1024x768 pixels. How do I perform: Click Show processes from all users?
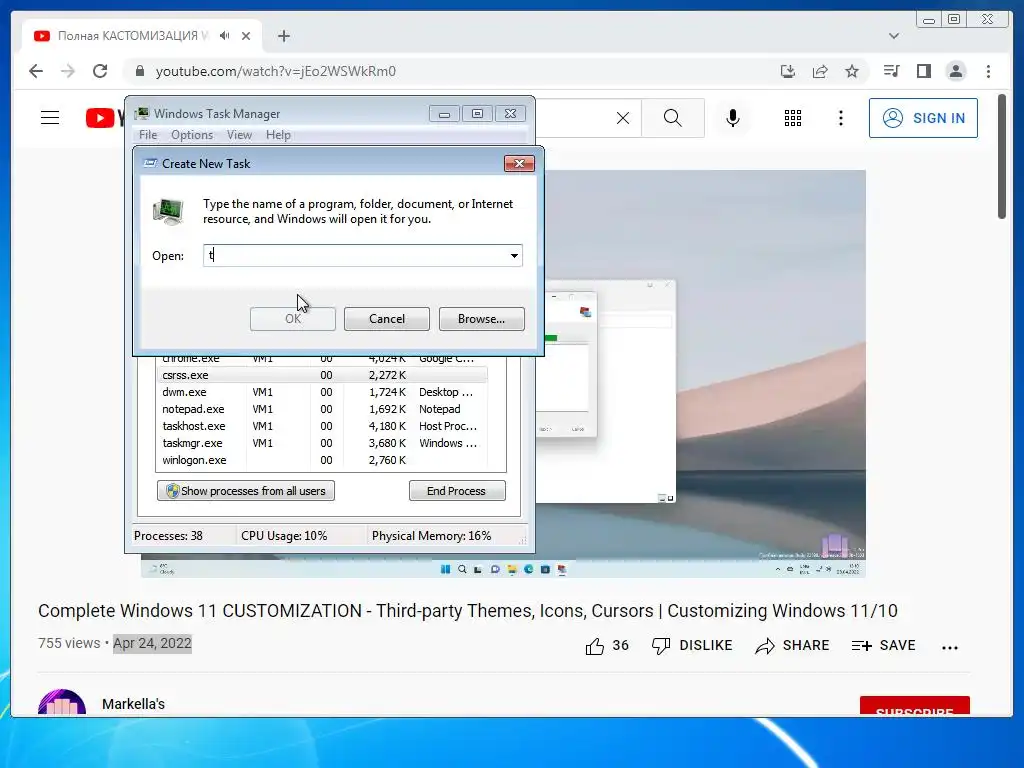(246, 491)
